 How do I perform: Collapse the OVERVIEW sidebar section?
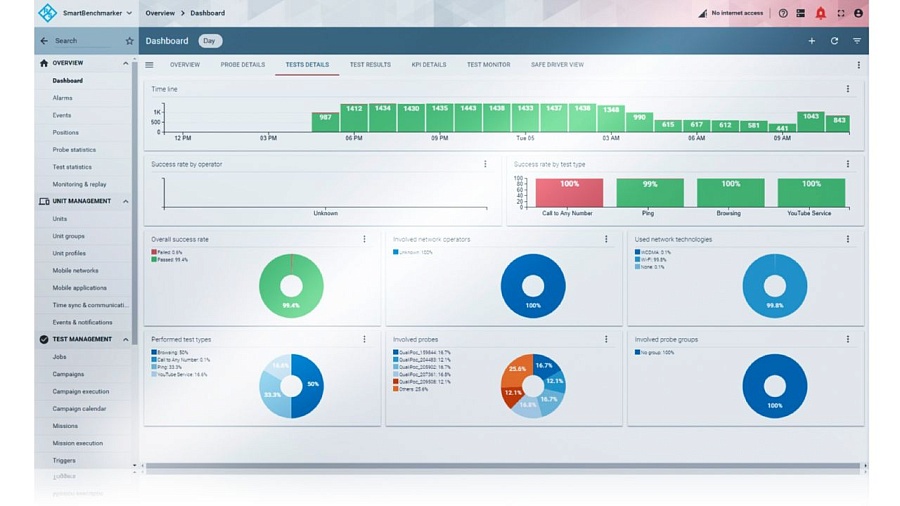(125, 63)
